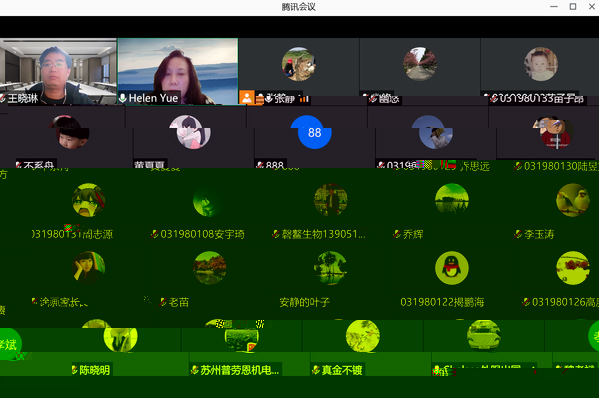599x398 pixels.
Task: Select the two-birds avatar above 李玉涛
Action: coord(573,200)
